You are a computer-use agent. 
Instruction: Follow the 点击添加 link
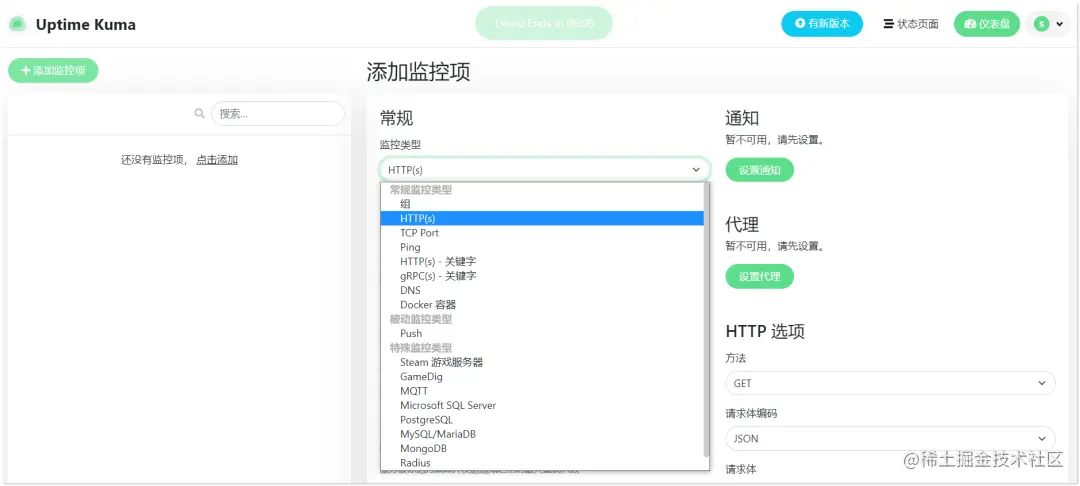click(217, 160)
